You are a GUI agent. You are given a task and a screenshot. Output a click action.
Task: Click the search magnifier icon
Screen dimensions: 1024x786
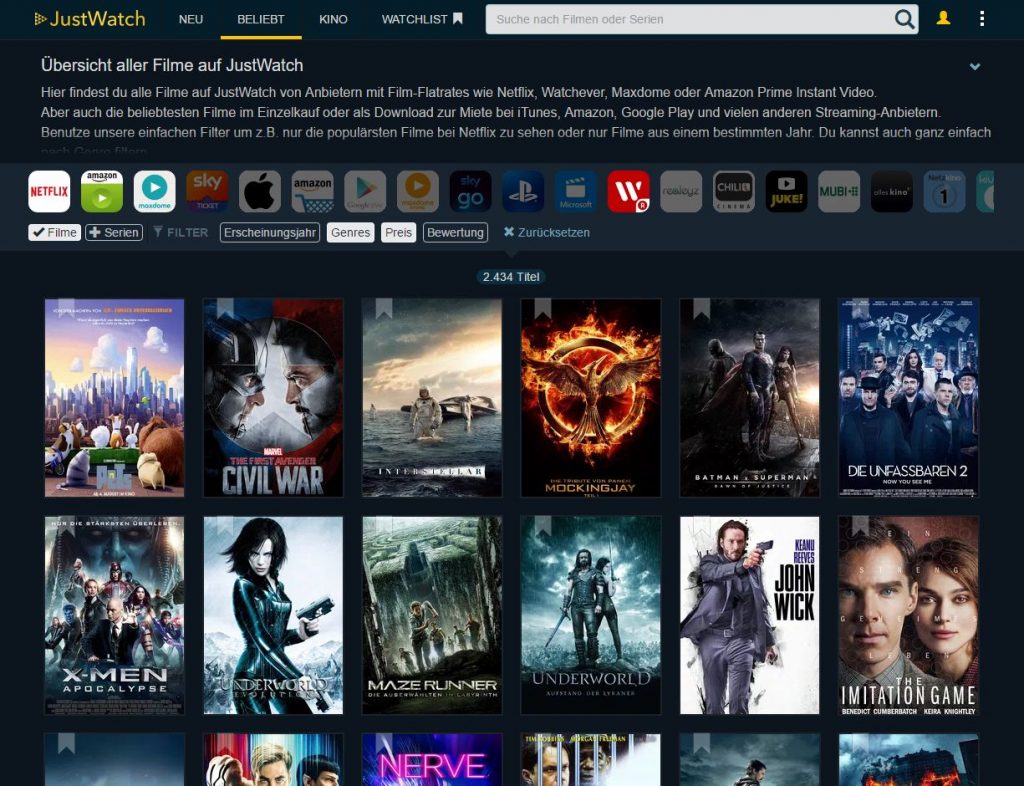[x=904, y=19]
